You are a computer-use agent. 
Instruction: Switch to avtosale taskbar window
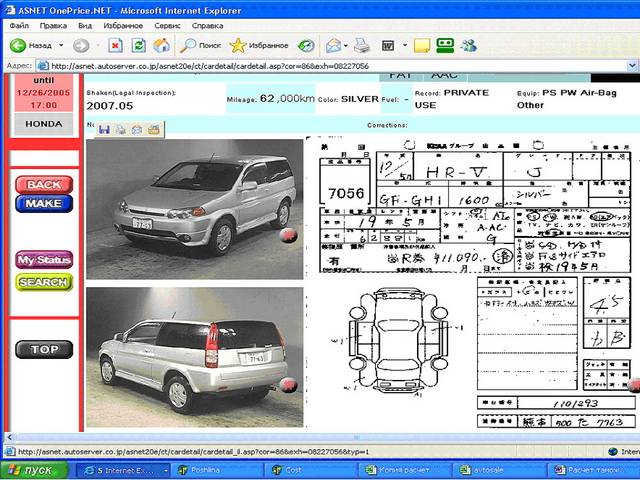tap(498, 470)
